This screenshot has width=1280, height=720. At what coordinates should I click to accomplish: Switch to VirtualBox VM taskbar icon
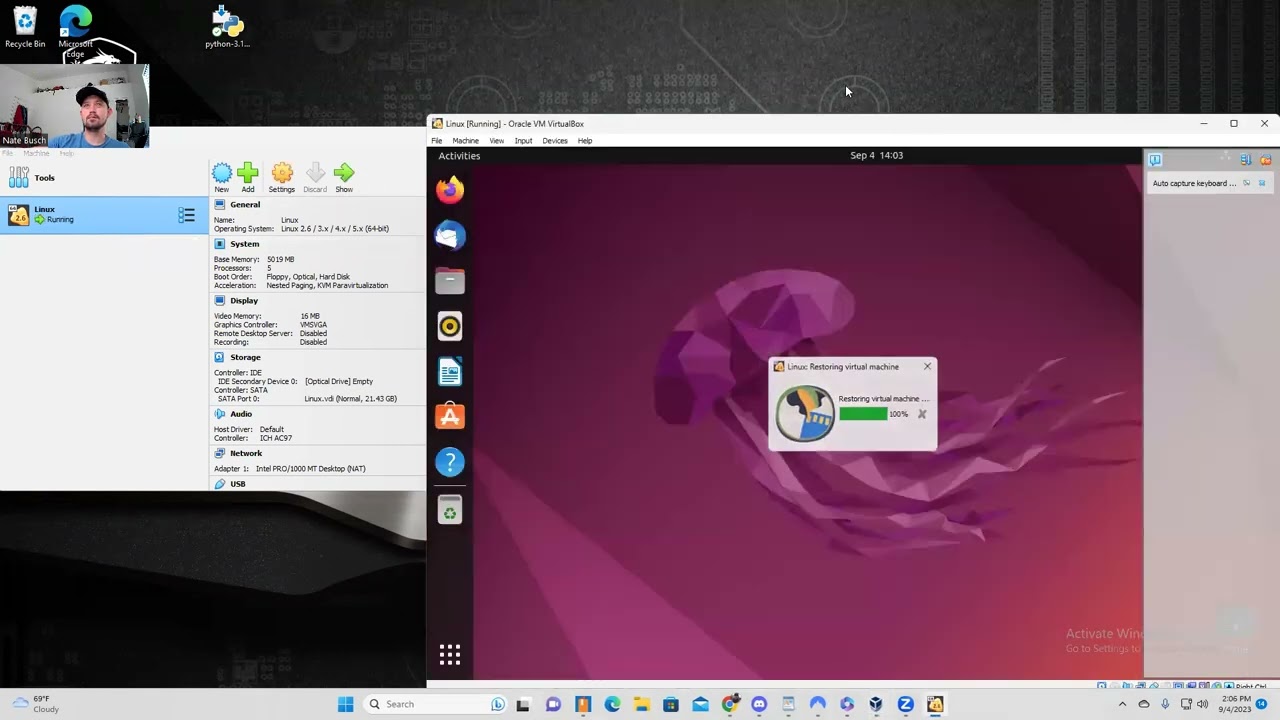935,704
